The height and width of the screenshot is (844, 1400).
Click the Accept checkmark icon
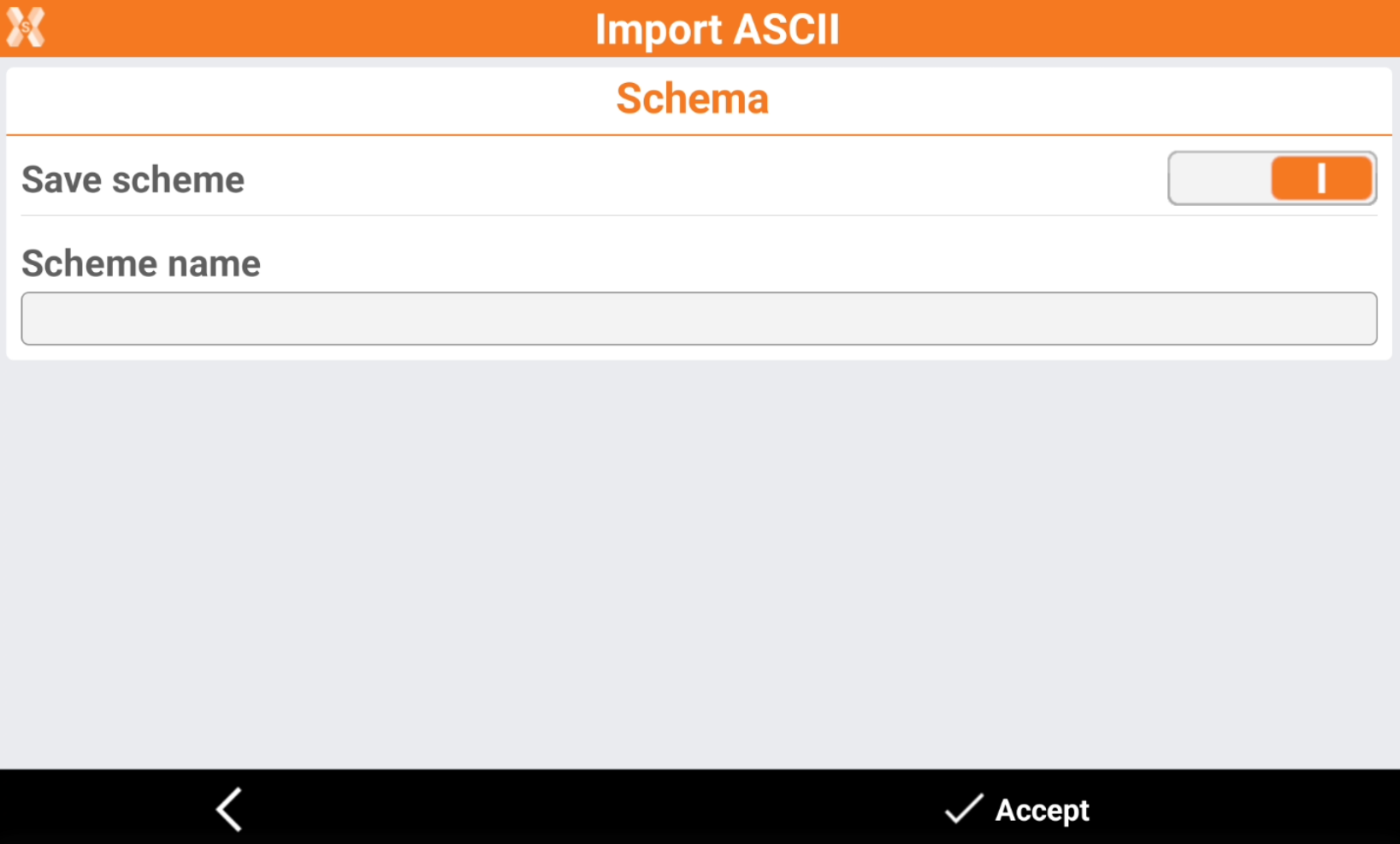[963, 809]
